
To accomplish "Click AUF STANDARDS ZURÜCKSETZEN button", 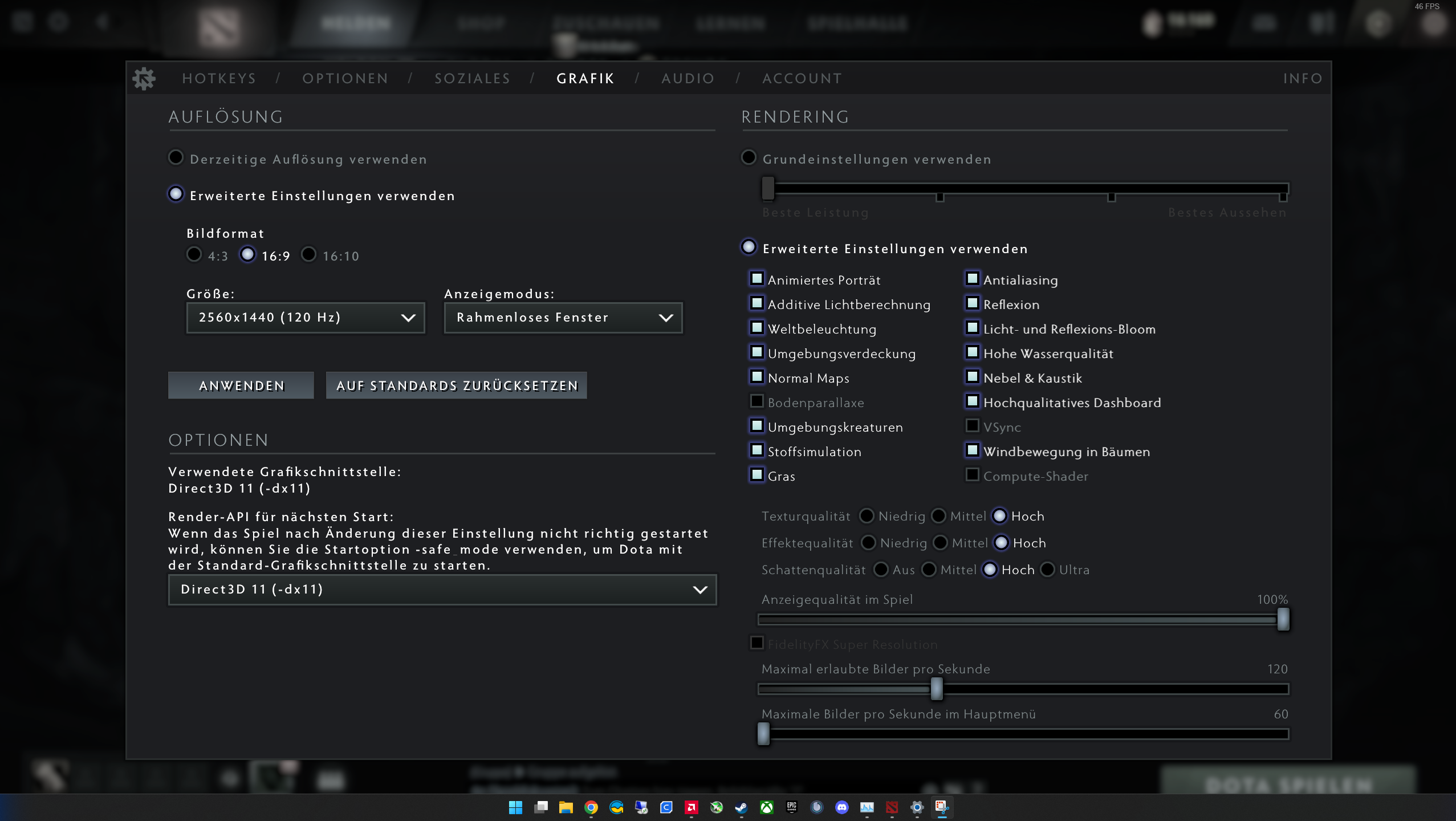I will pos(456,386).
